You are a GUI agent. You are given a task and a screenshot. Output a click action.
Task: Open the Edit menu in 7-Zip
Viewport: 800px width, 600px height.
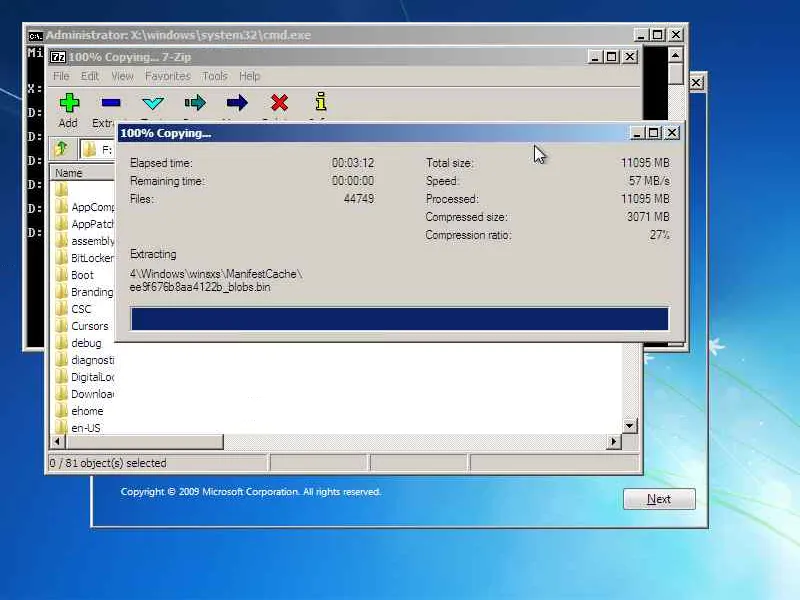tap(90, 76)
